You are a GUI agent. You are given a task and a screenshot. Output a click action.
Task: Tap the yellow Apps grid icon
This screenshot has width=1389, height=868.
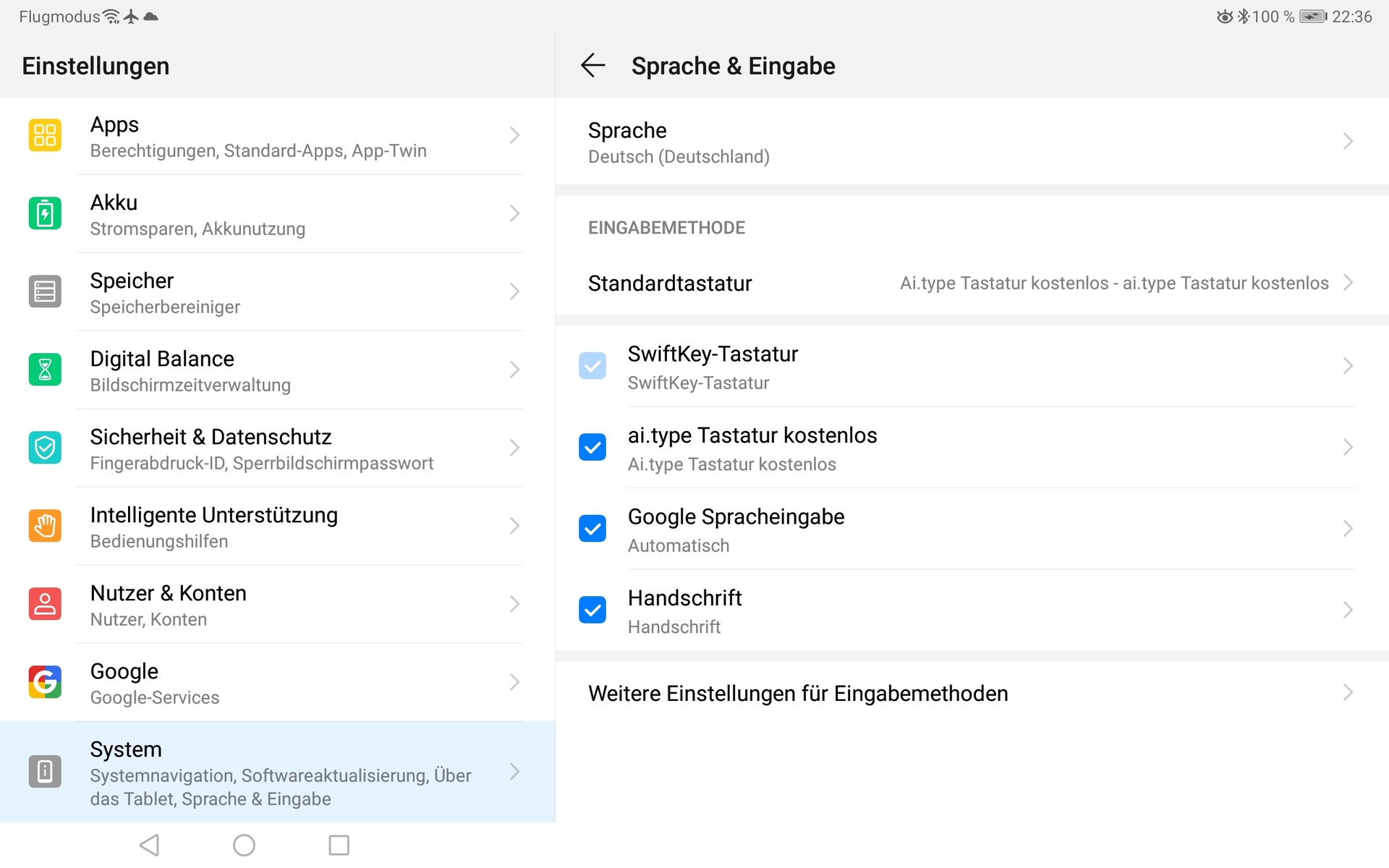tap(45, 135)
